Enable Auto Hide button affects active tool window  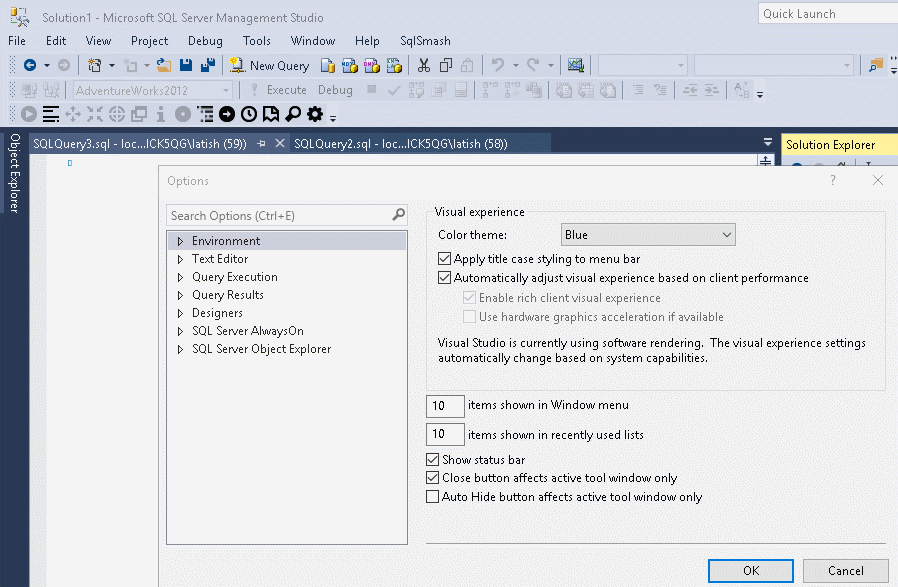[432, 497]
